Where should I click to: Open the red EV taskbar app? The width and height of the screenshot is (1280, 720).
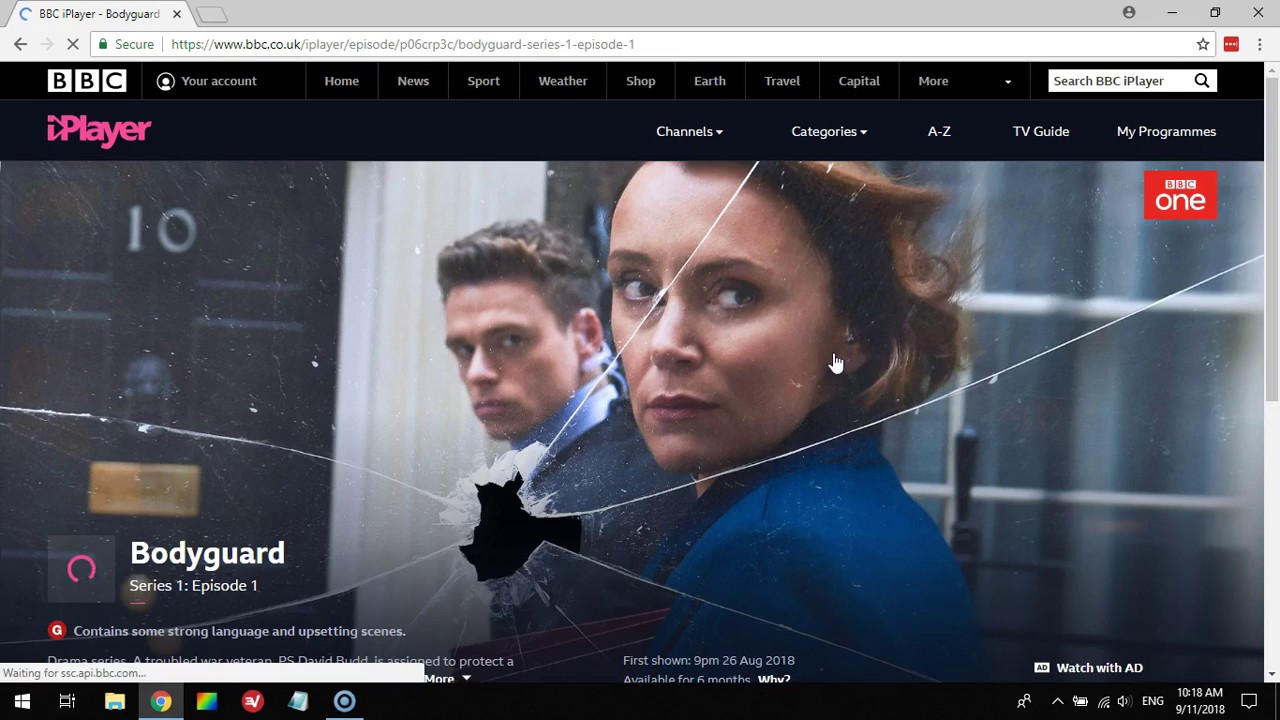tap(253, 701)
